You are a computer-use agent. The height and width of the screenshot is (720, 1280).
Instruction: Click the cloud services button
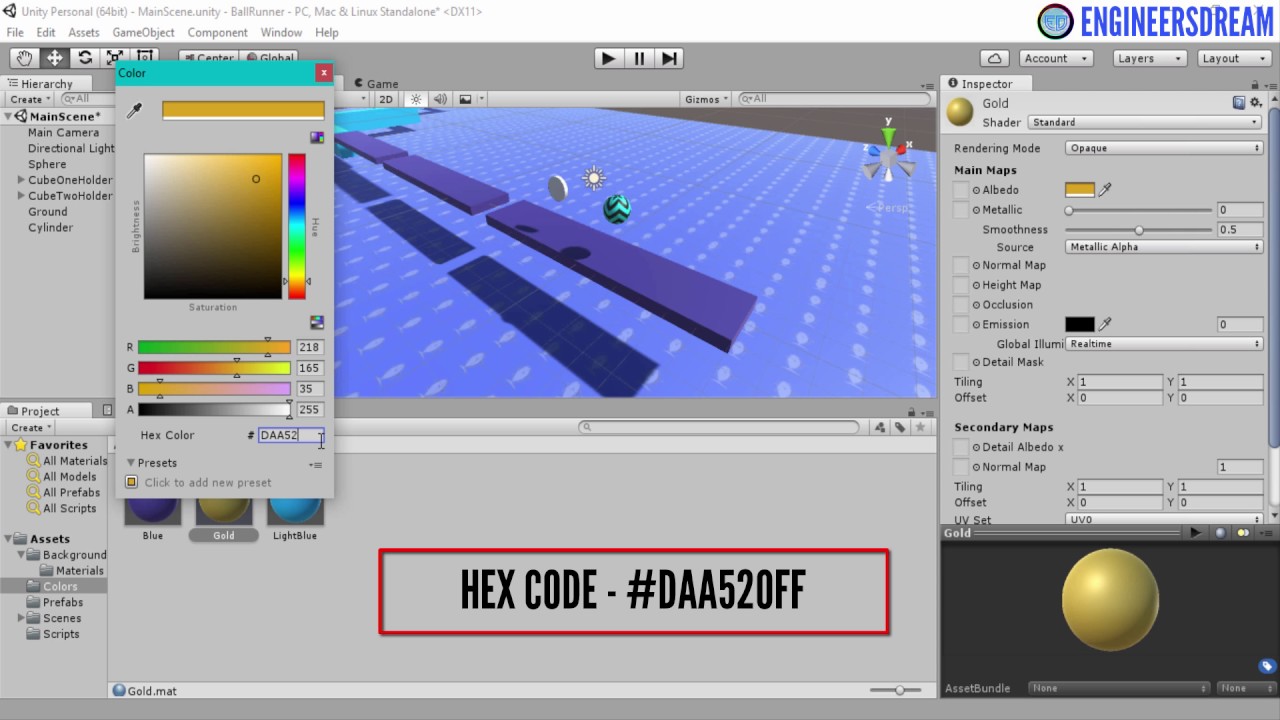pyautogui.click(x=994, y=58)
